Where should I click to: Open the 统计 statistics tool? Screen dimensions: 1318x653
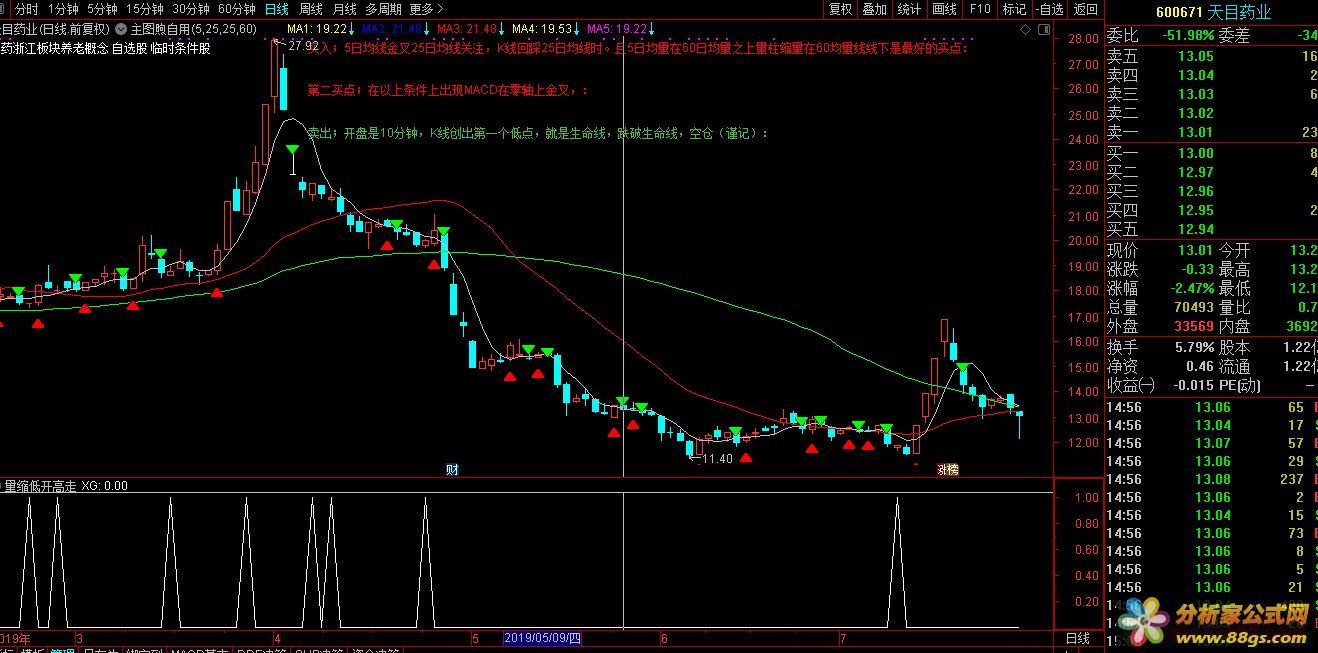[x=909, y=9]
